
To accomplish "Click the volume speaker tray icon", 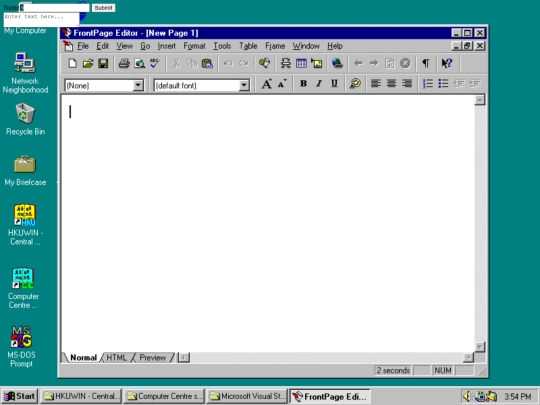I will (x=467, y=396).
